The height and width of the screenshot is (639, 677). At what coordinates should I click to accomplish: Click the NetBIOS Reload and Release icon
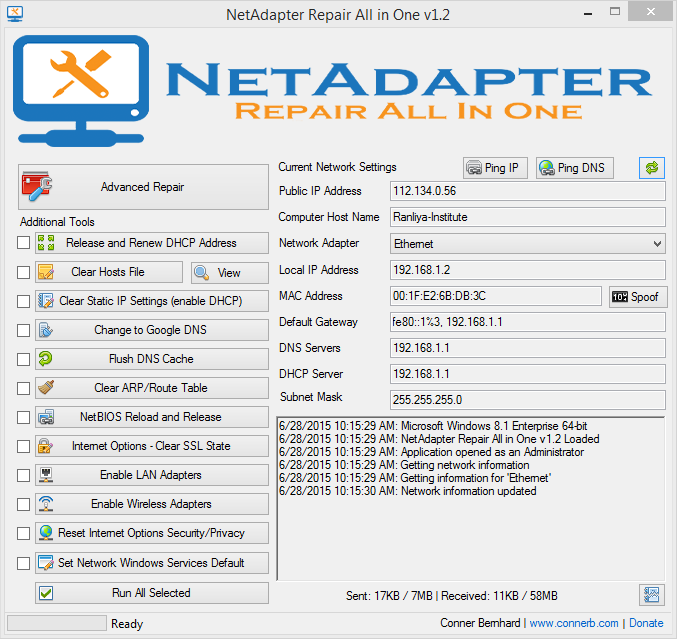click(46, 417)
